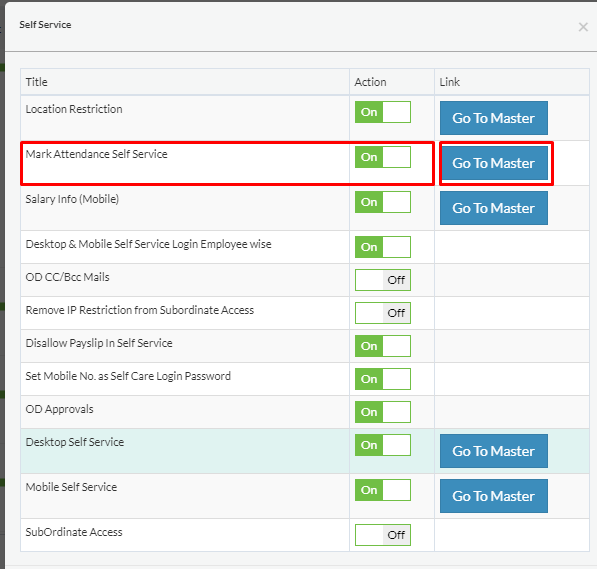
Task: Close the Self Service dialog
Action: [583, 27]
